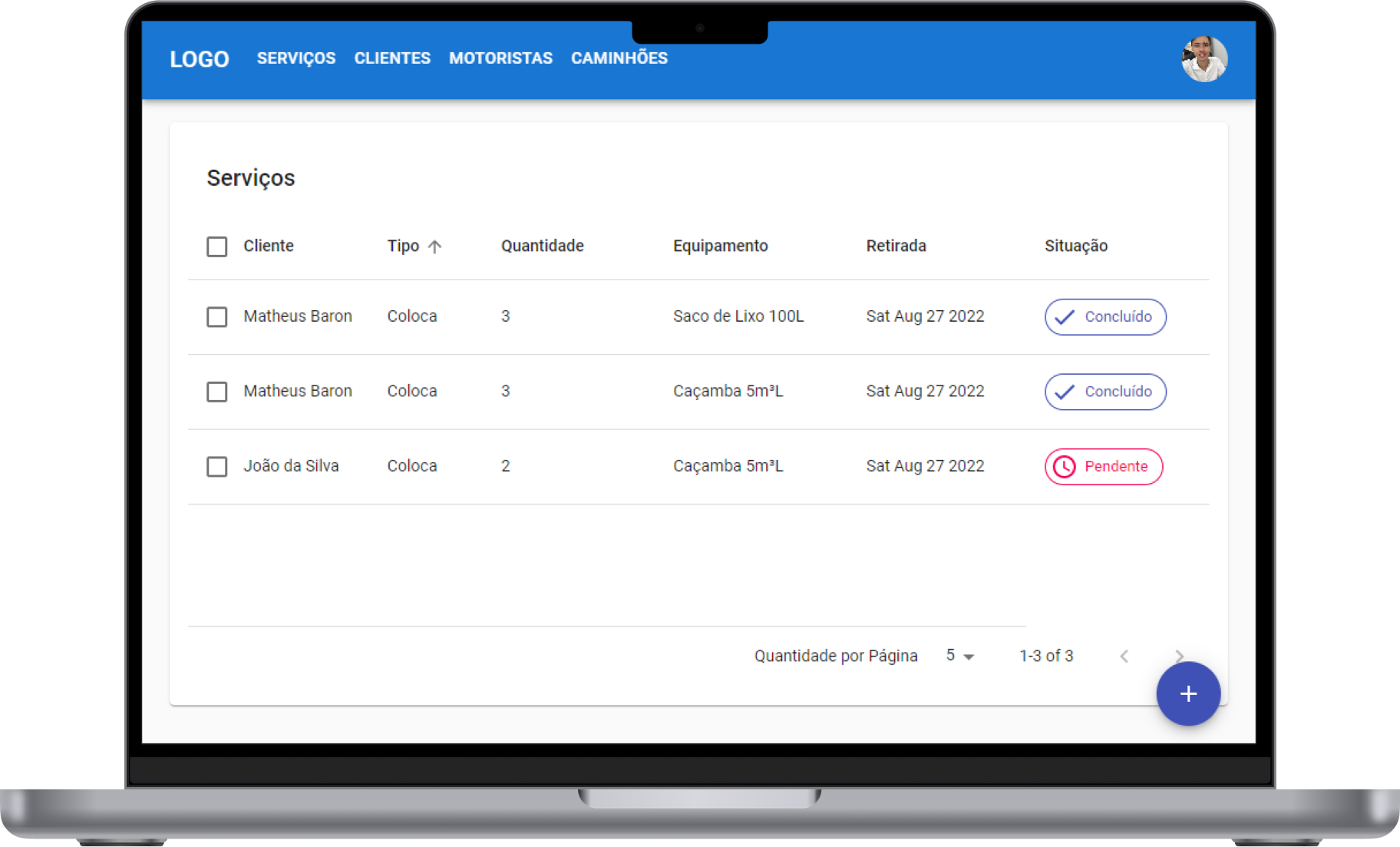Check the Matheus Baron Caçamba 5m³L row checkbox
Screen dimensions: 1400x847
click(217, 392)
